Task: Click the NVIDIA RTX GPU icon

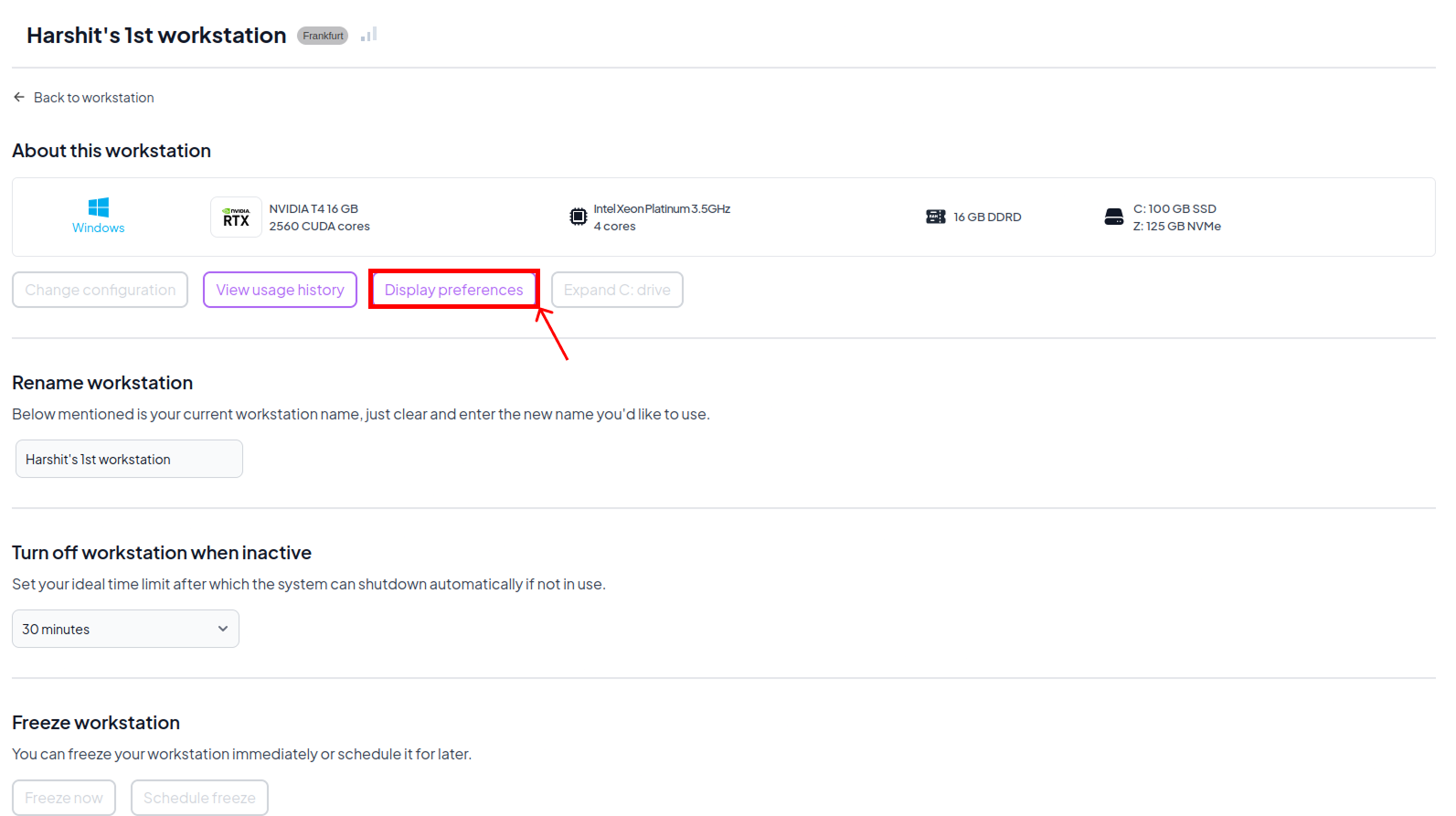Action: click(x=236, y=217)
